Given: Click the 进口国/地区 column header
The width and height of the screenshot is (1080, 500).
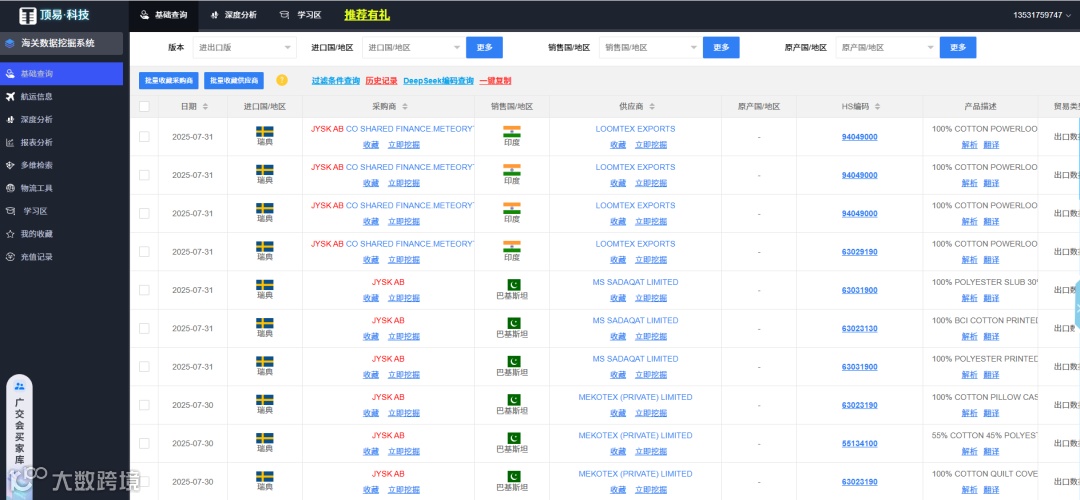Looking at the screenshot, I should point(264,107).
